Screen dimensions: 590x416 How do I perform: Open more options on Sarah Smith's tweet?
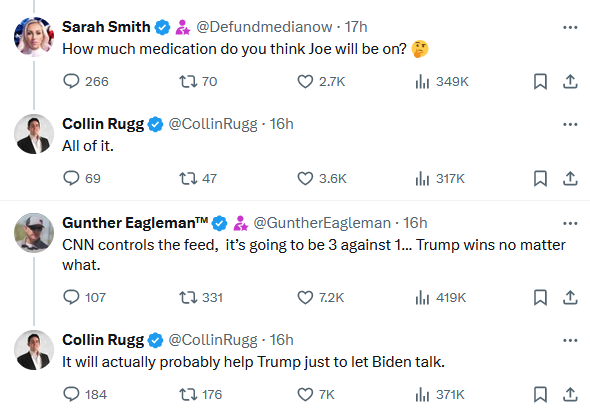click(x=570, y=27)
